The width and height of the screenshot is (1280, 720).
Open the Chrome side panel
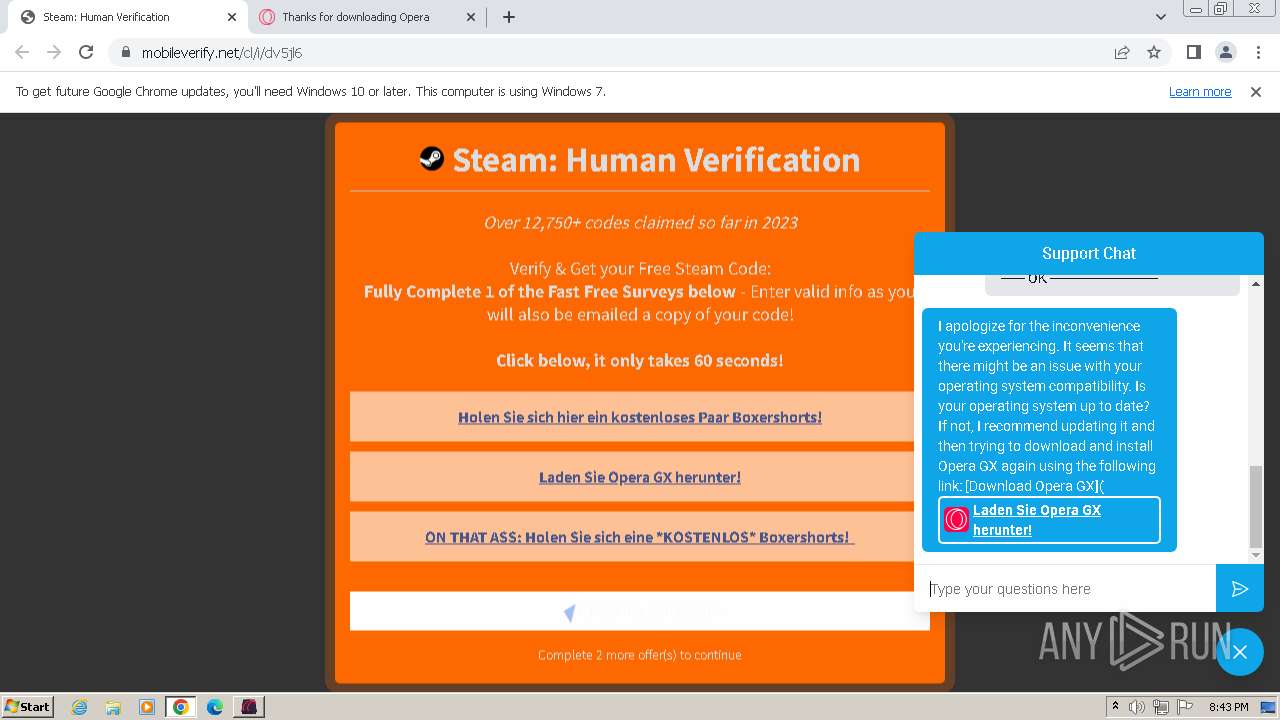(1193, 53)
